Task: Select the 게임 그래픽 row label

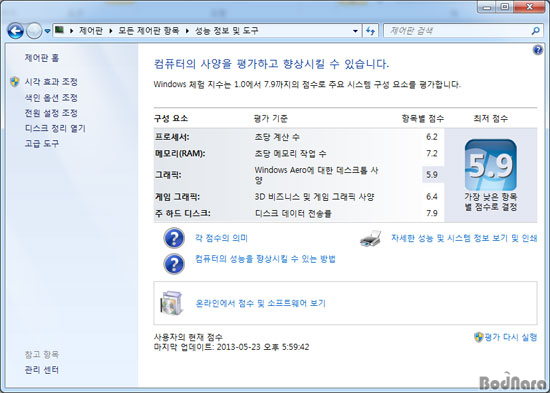Action: [x=177, y=197]
